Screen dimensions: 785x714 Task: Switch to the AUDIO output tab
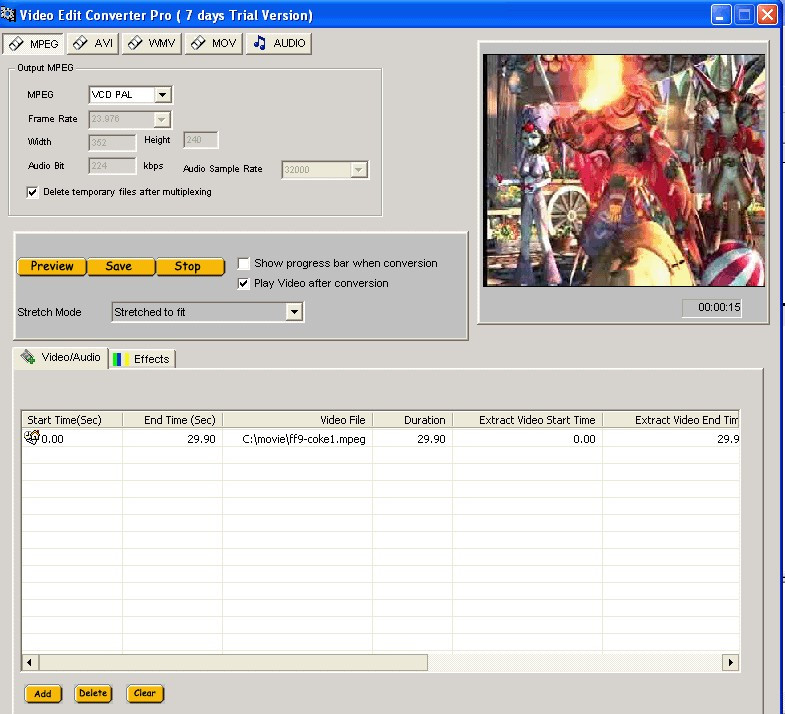[279, 44]
